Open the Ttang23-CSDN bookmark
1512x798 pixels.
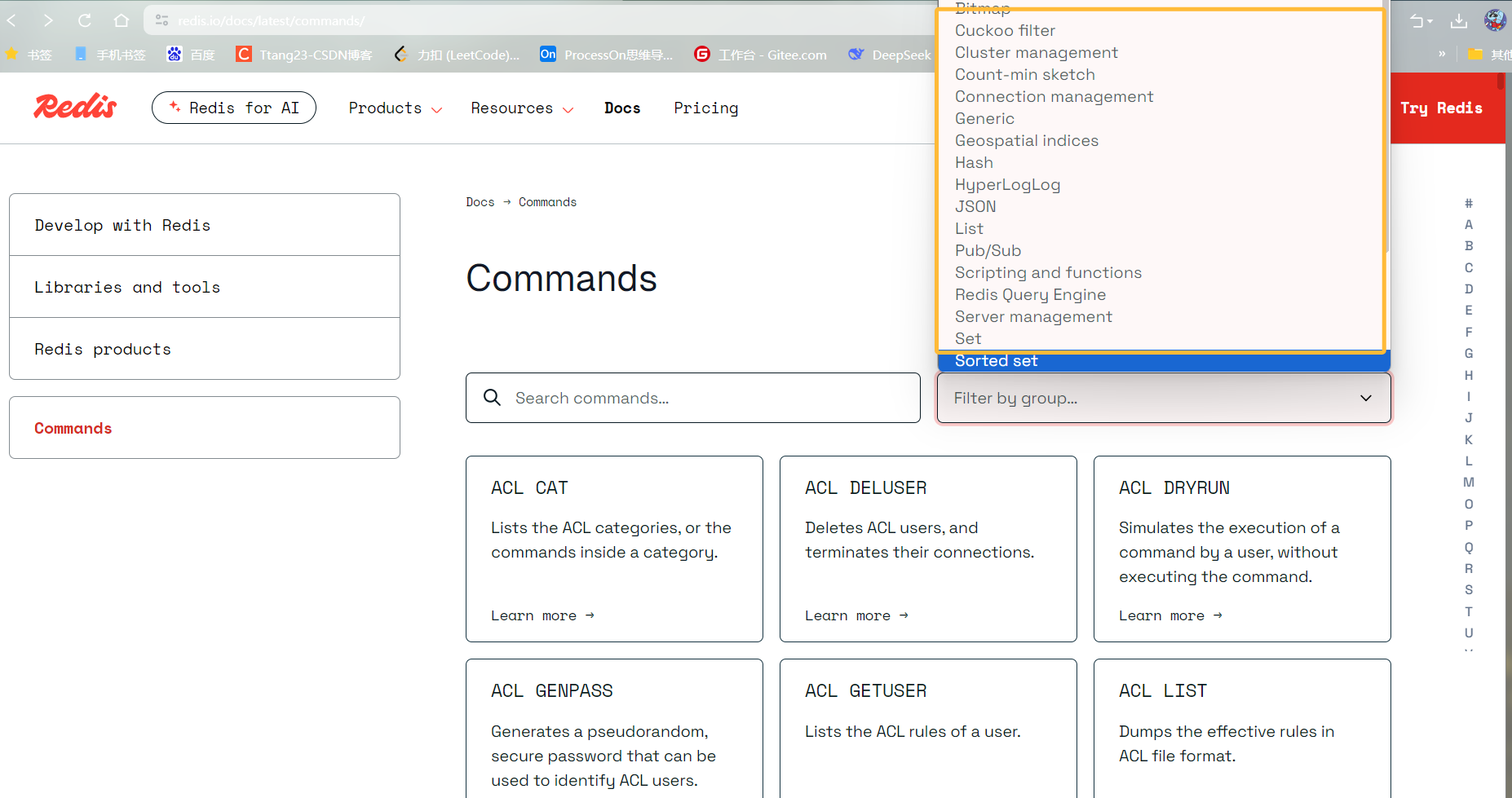coord(303,55)
